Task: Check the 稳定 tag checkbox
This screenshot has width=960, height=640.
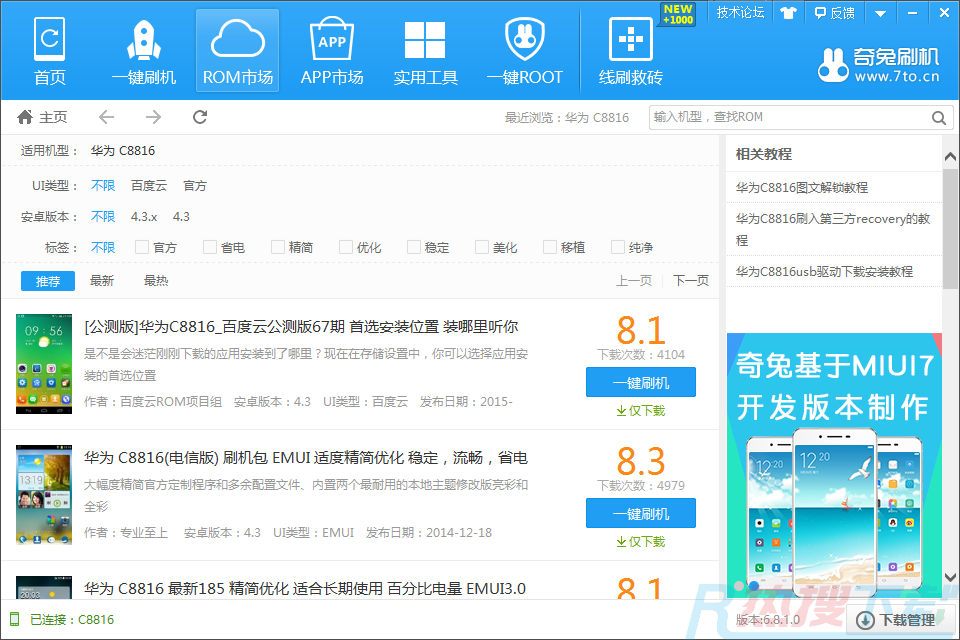Action: tap(414, 247)
